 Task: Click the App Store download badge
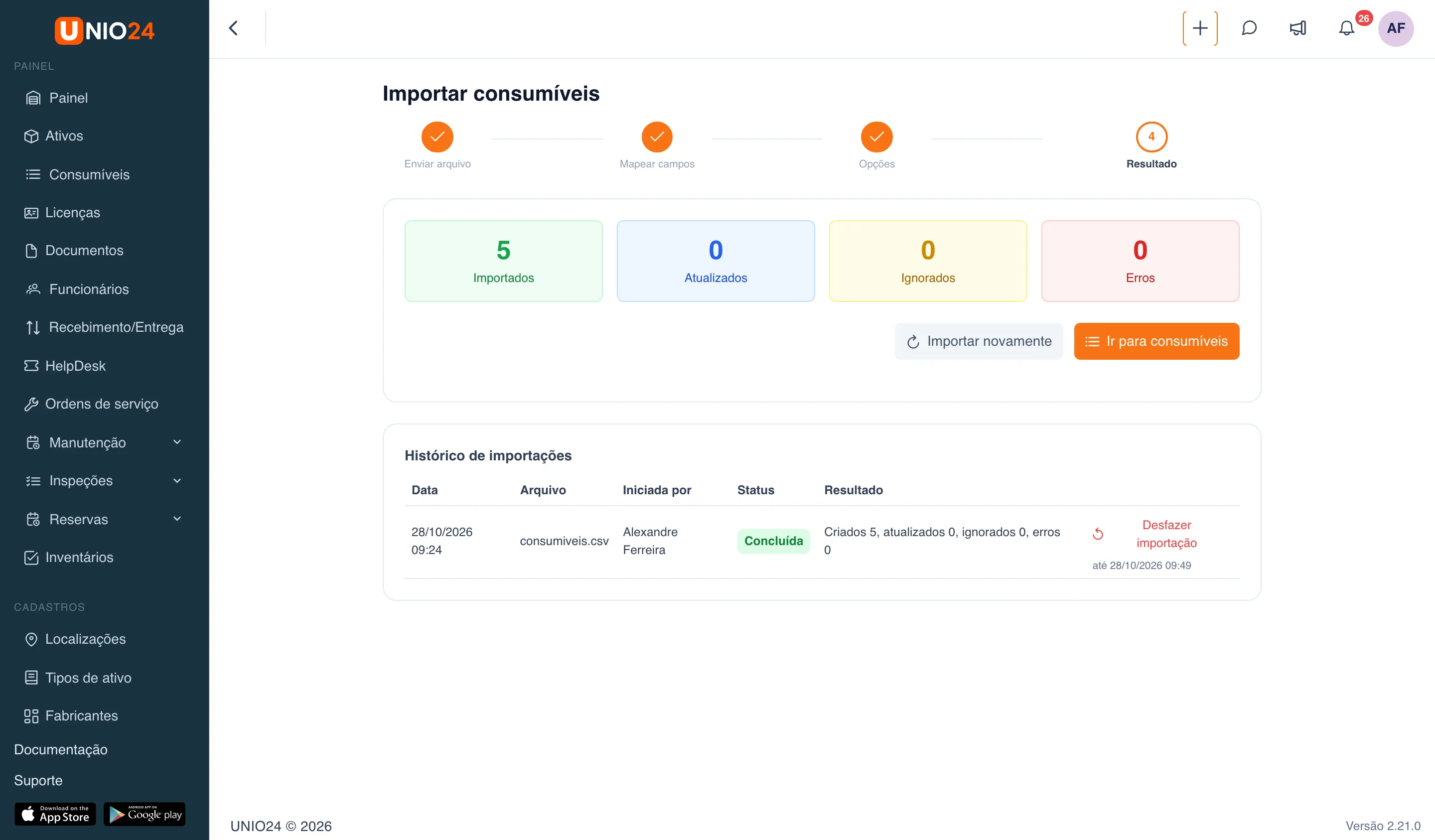click(55, 814)
